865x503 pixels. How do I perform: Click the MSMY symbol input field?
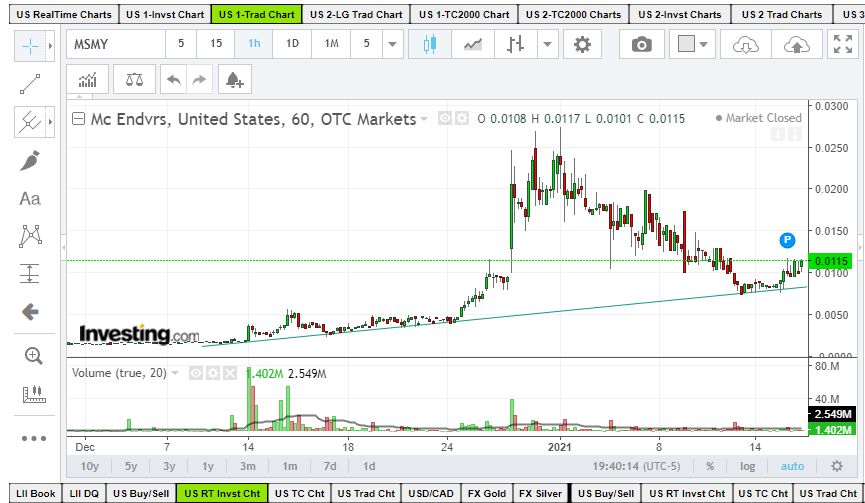(116, 44)
